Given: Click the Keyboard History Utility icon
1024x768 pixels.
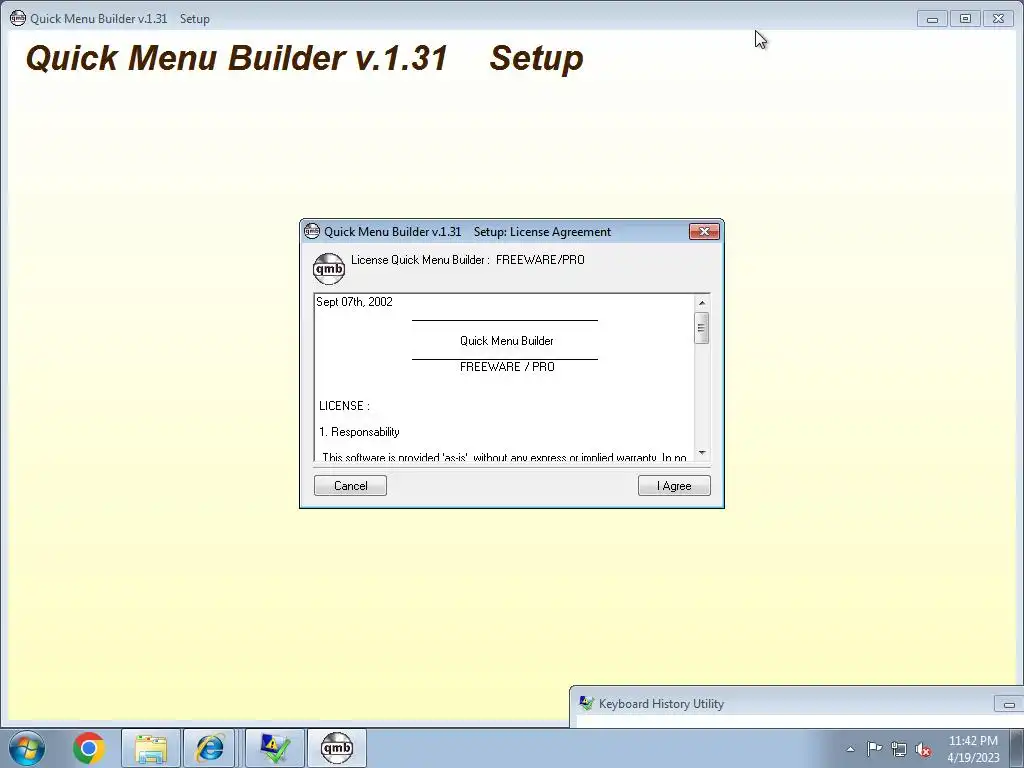Looking at the screenshot, I should (586, 703).
